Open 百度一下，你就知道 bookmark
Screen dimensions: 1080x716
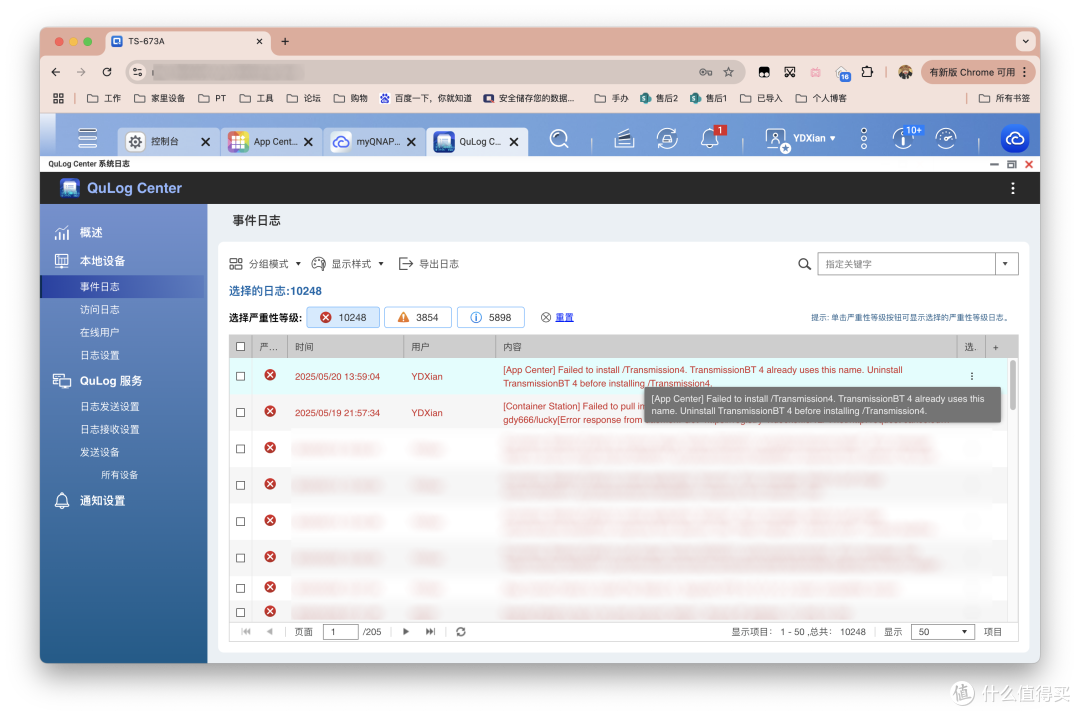pos(426,98)
